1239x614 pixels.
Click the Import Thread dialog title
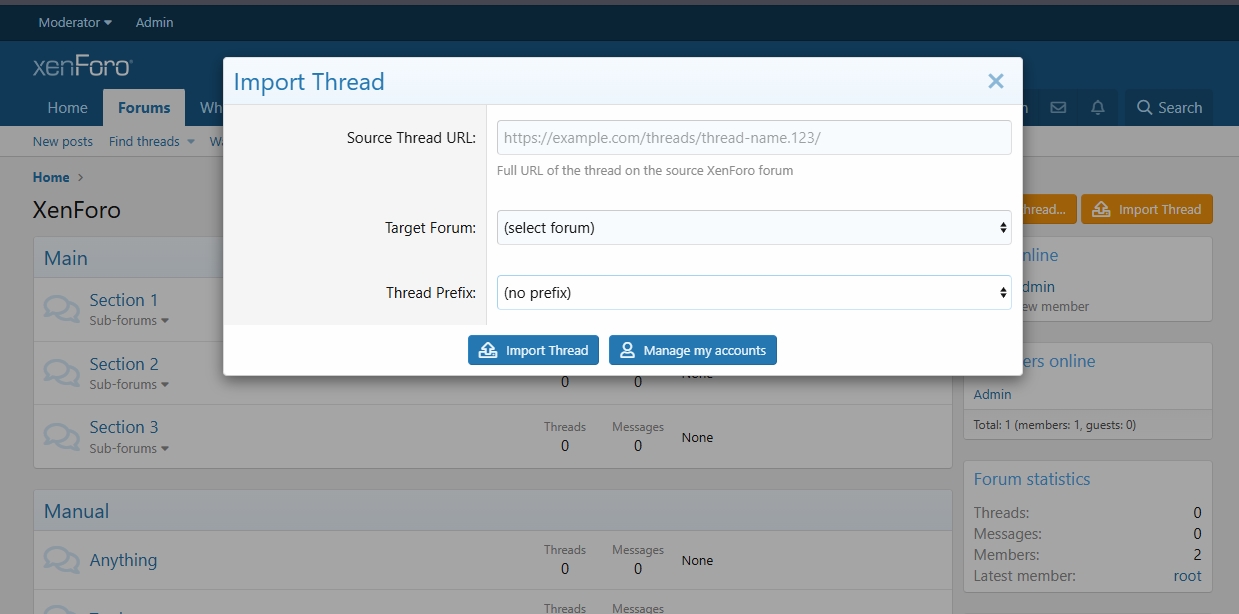(x=309, y=82)
